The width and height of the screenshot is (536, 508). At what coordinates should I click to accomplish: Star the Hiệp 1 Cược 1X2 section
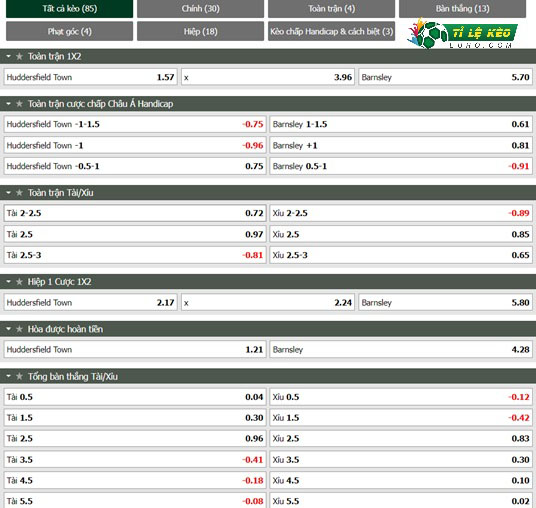[19, 282]
